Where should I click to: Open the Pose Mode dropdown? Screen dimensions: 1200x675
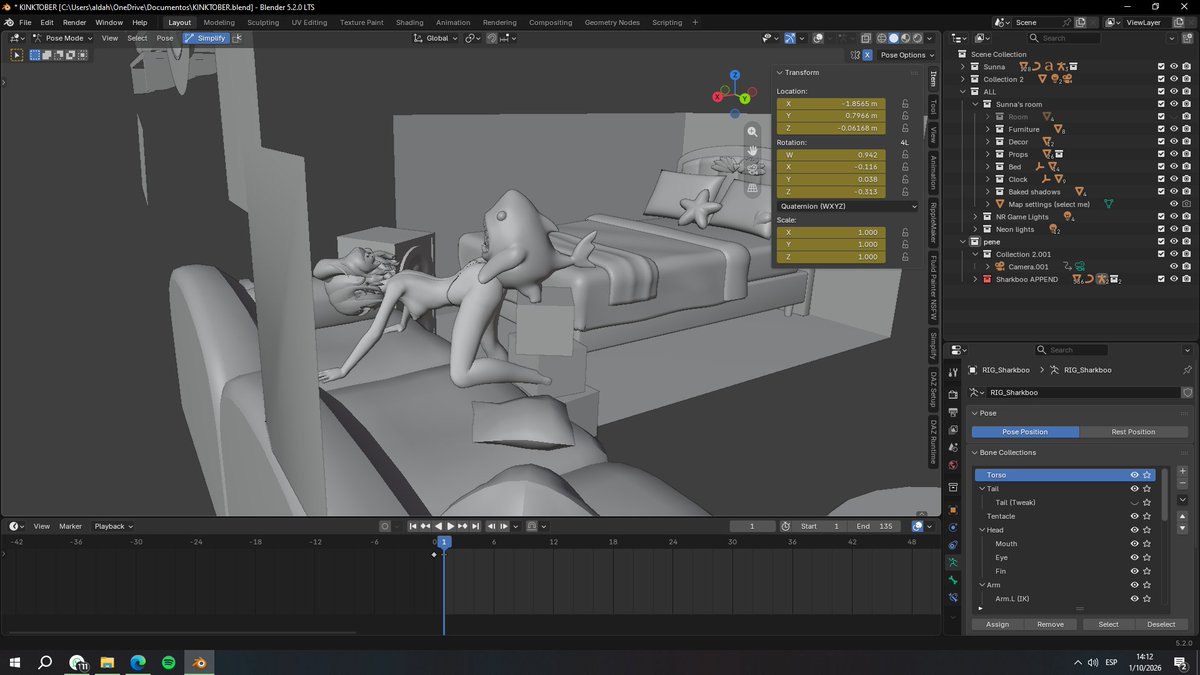[x=62, y=38]
